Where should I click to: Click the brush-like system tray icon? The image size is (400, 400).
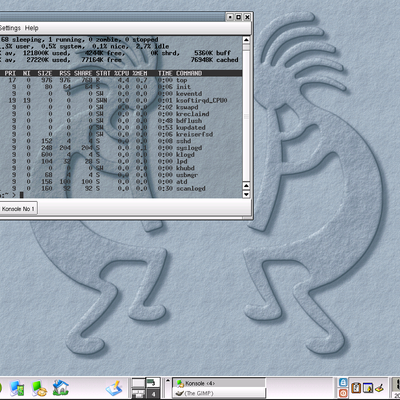tap(379, 388)
